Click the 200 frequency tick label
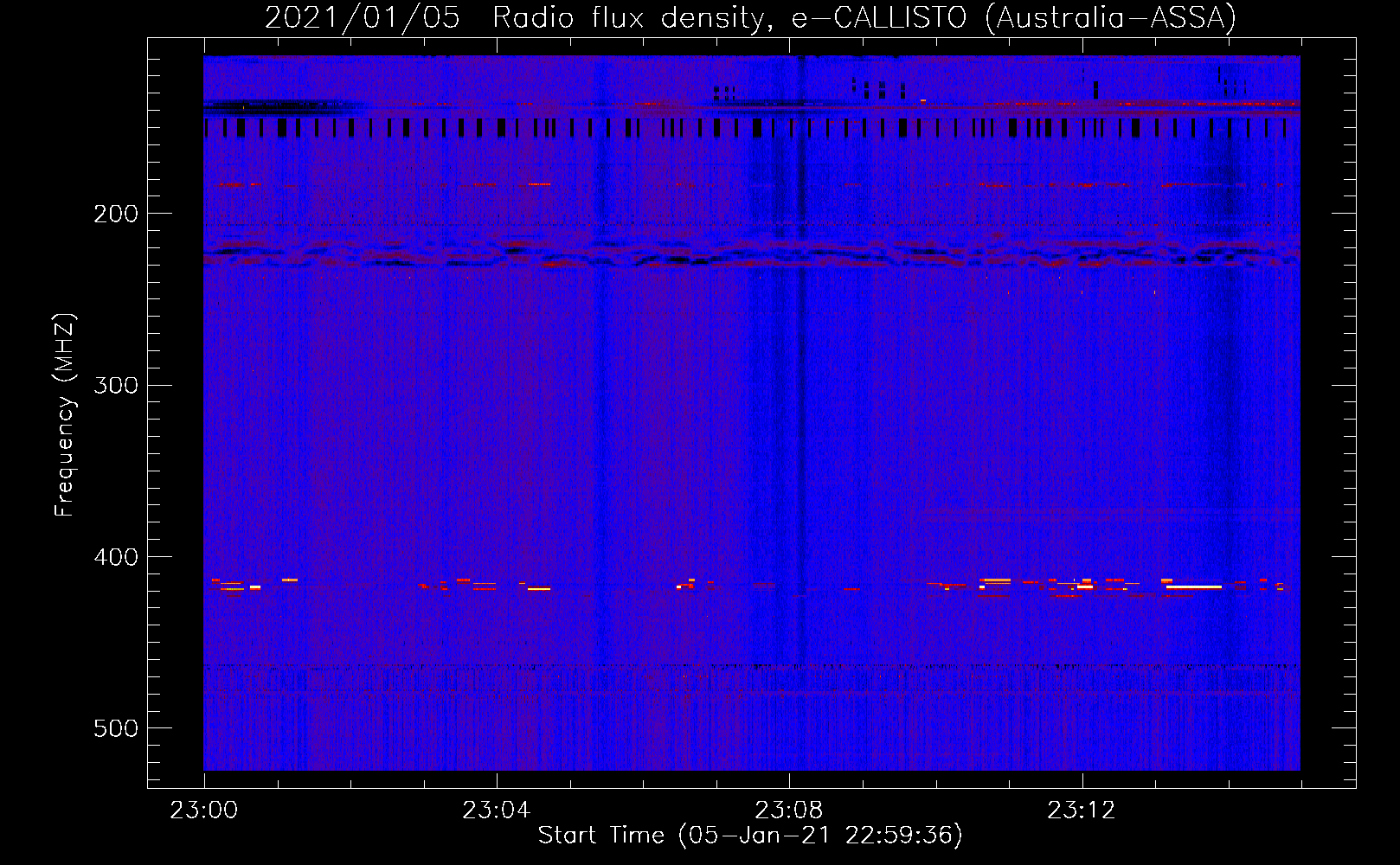The image size is (1400, 865). [116, 214]
